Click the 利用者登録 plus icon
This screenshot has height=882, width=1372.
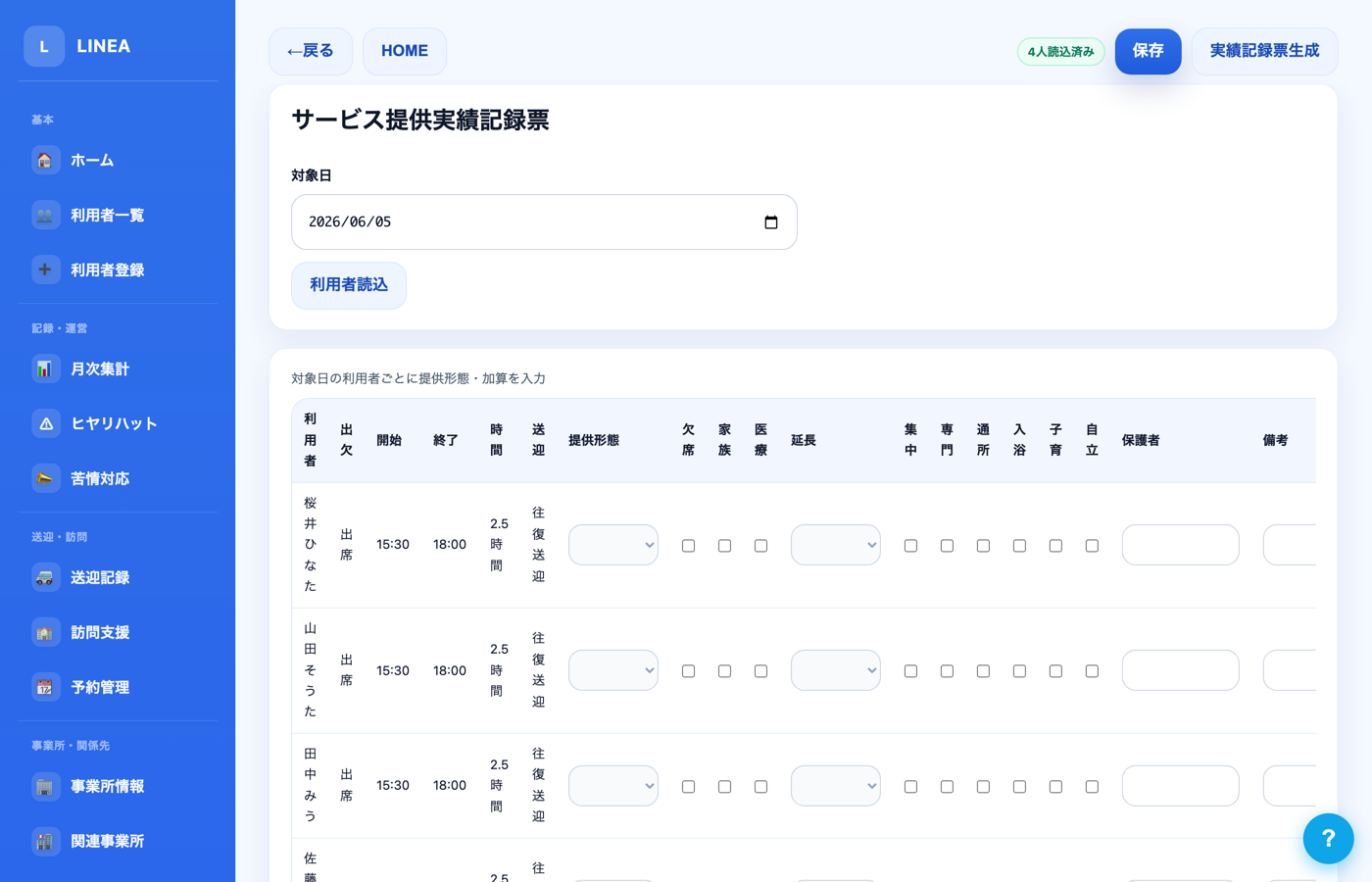(x=45, y=269)
